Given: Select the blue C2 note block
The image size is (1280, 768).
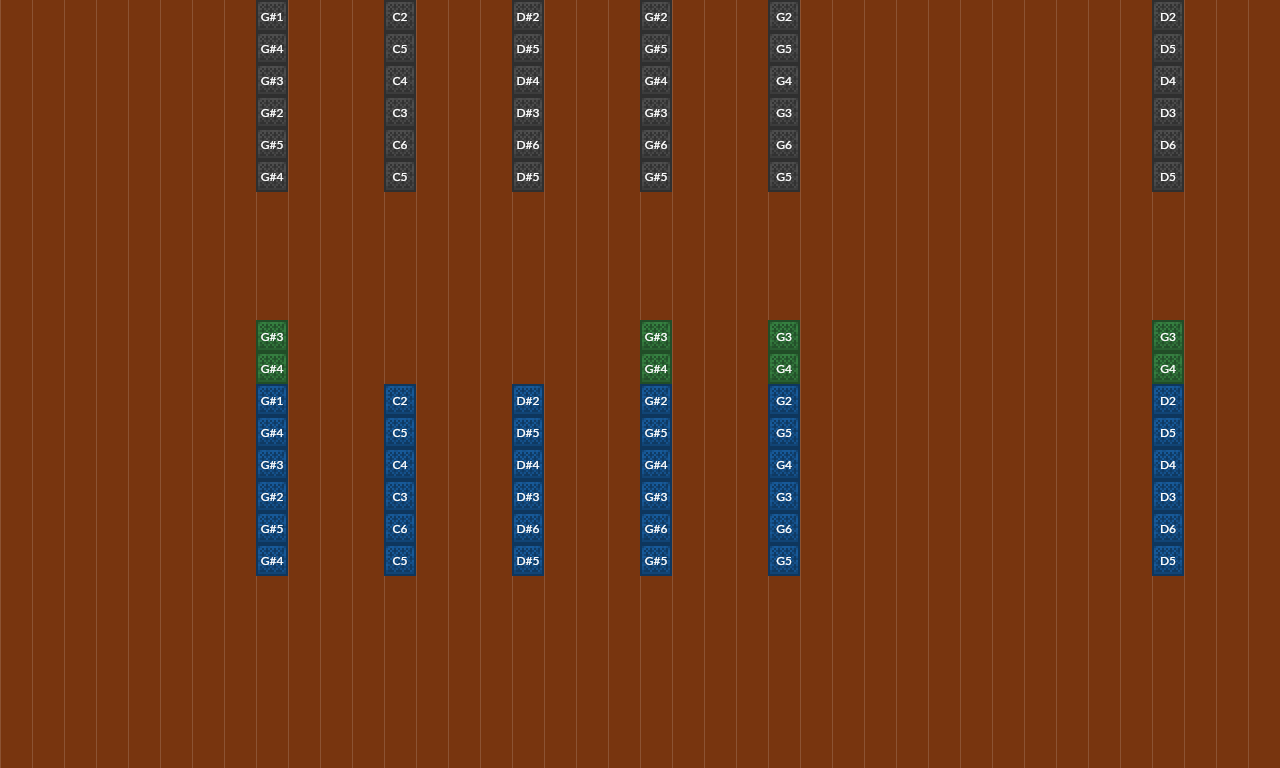Looking at the screenshot, I should tap(400, 400).
